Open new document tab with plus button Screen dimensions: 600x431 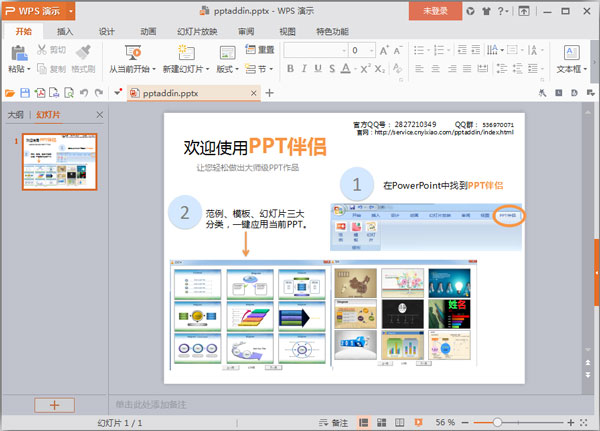coord(269,93)
